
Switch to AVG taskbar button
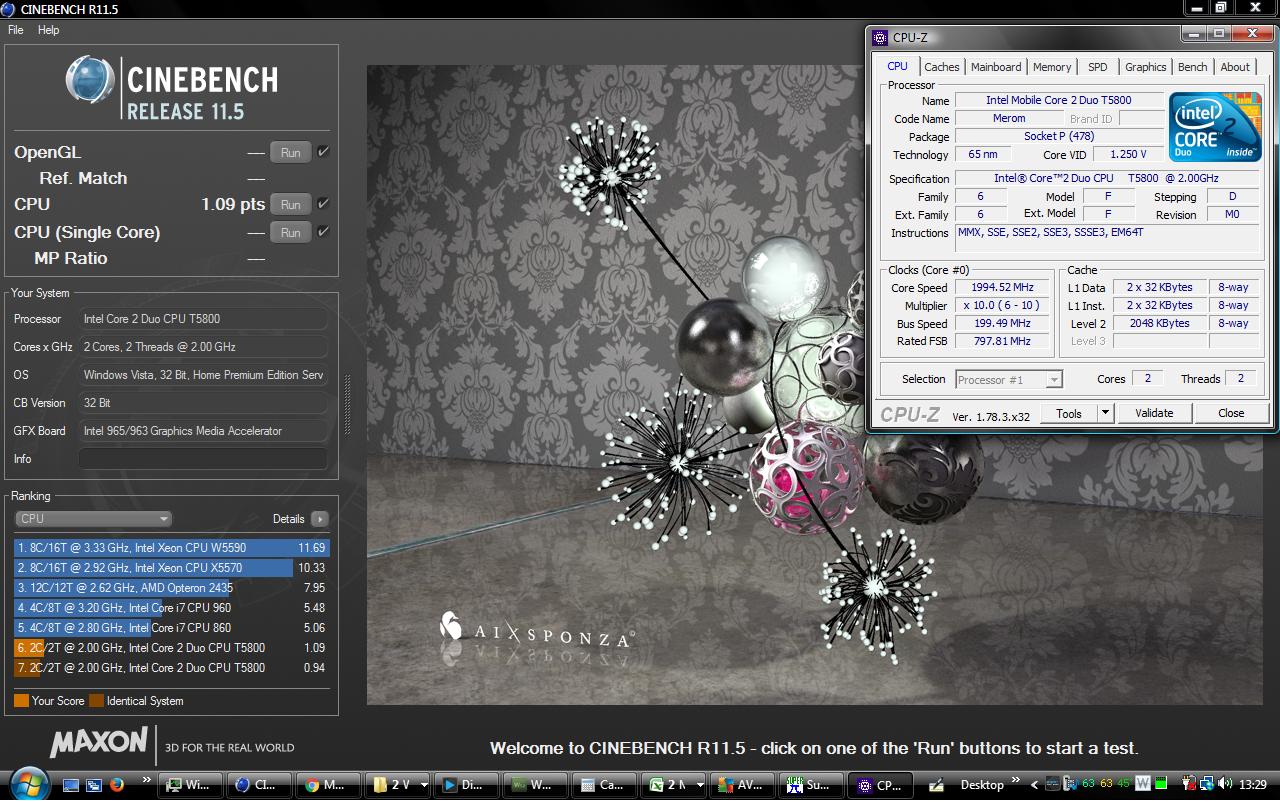tap(740, 785)
